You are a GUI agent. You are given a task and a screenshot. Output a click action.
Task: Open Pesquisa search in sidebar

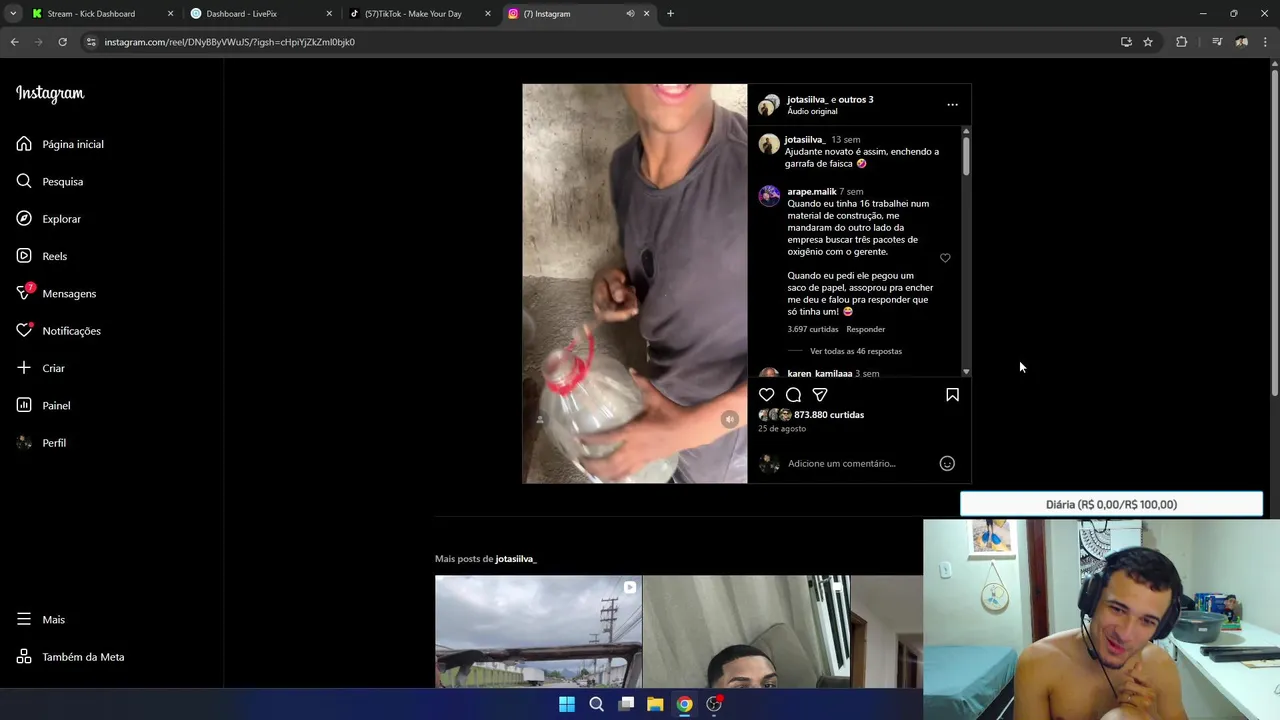click(50, 181)
